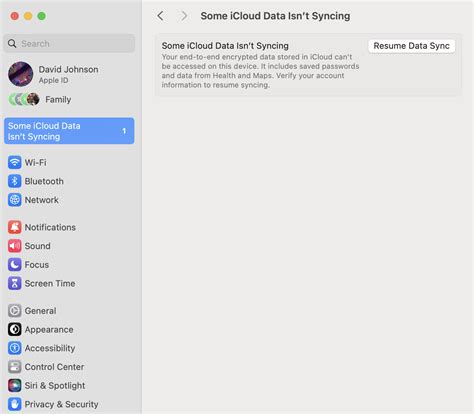Click the Sound label
Screen dimensions: 474x414
click(38, 246)
